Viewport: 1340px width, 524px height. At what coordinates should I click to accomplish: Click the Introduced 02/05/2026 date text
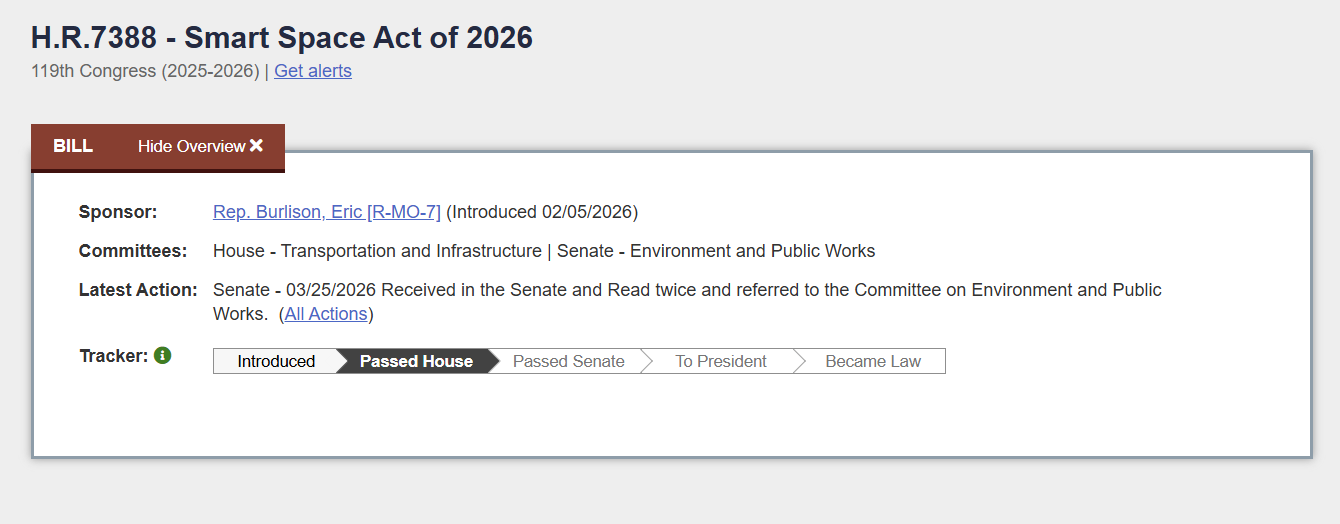point(542,212)
